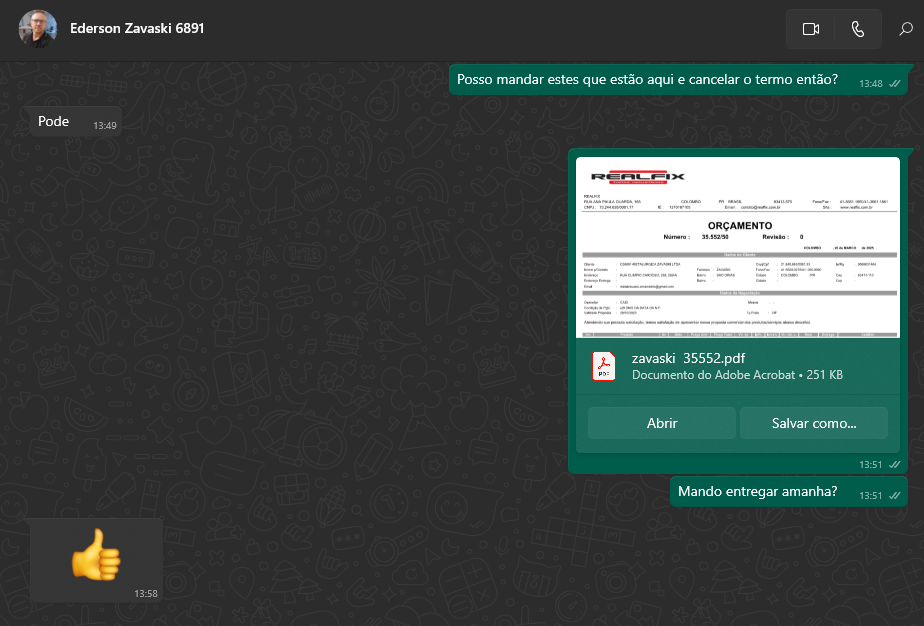Start a voice call using phone icon
Image resolution: width=924 pixels, height=626 pixels.
point(858,29)
